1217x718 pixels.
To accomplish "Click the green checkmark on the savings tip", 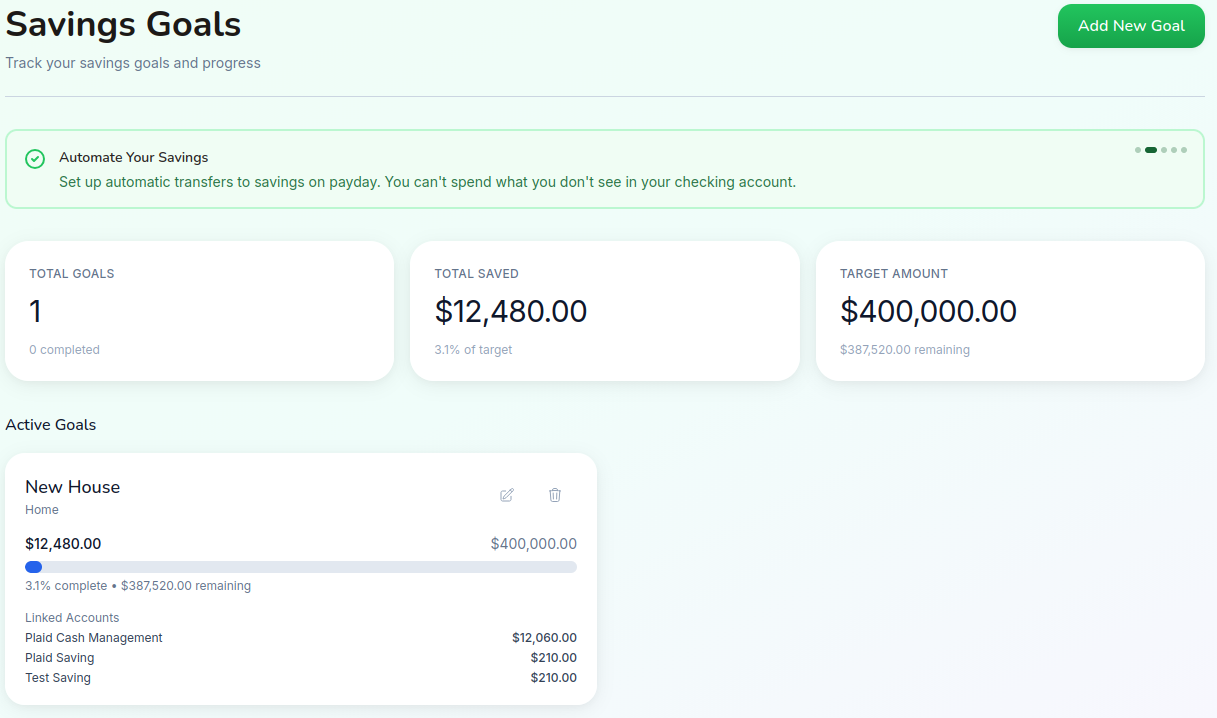I will (x=35, y=158).
